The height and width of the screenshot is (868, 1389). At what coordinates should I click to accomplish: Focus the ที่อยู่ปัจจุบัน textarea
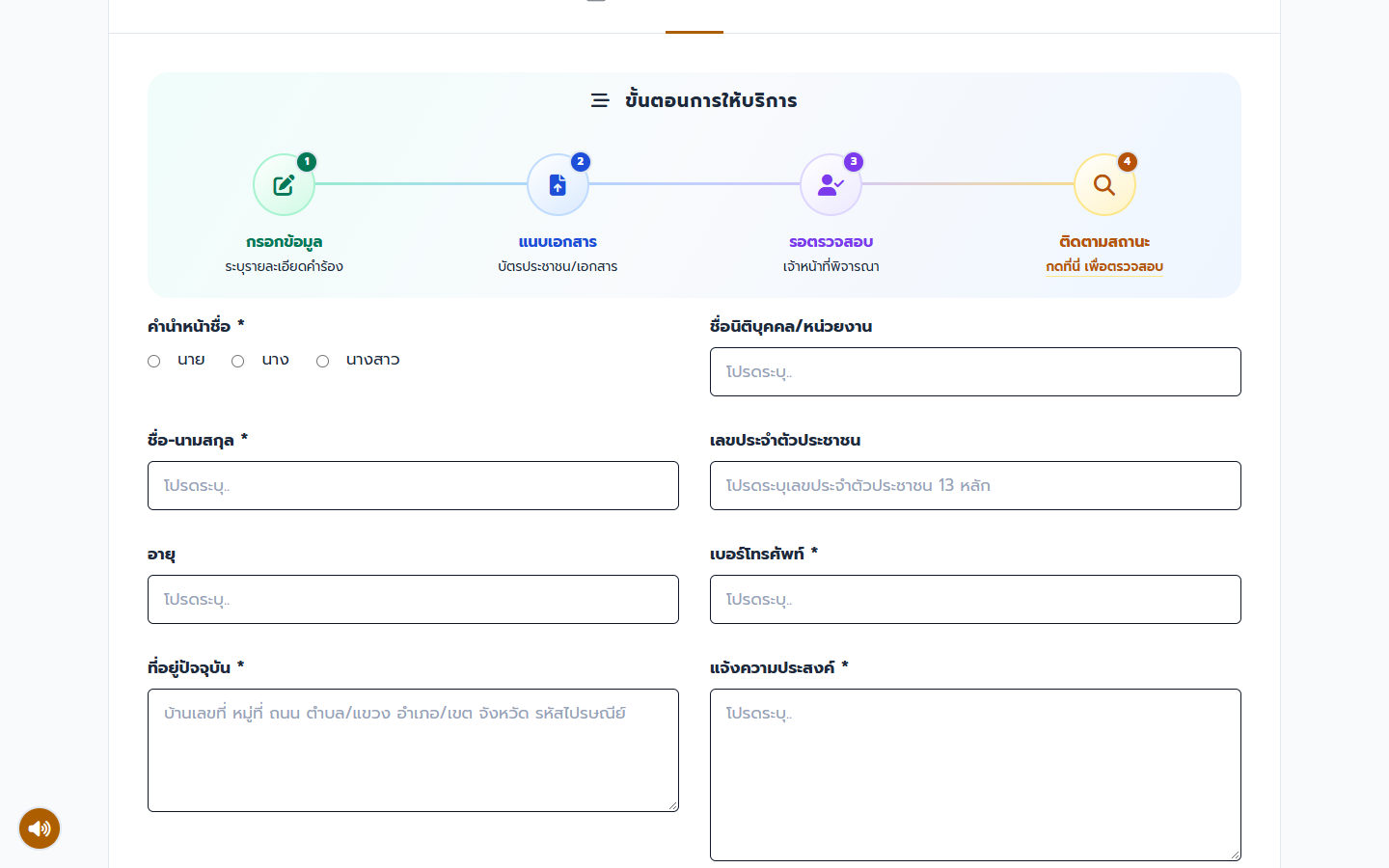413,750
